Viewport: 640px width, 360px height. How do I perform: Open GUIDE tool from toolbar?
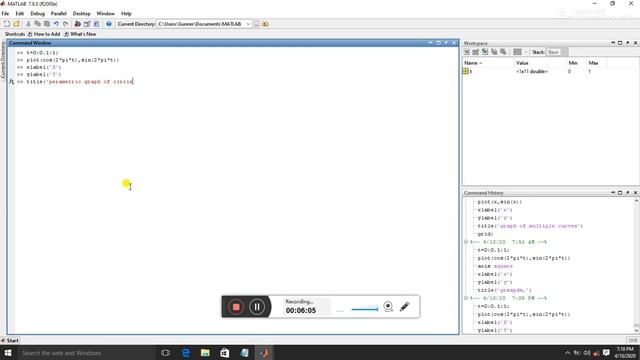87,24
